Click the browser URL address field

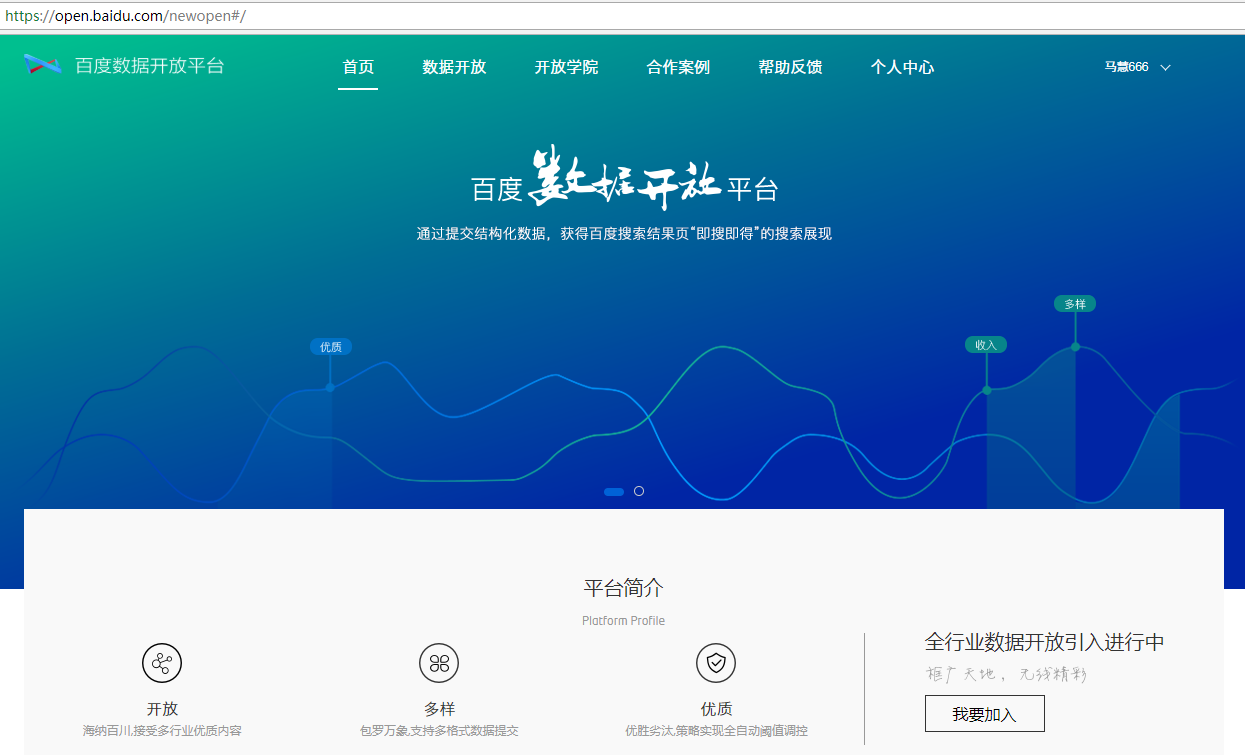[622, 16]
